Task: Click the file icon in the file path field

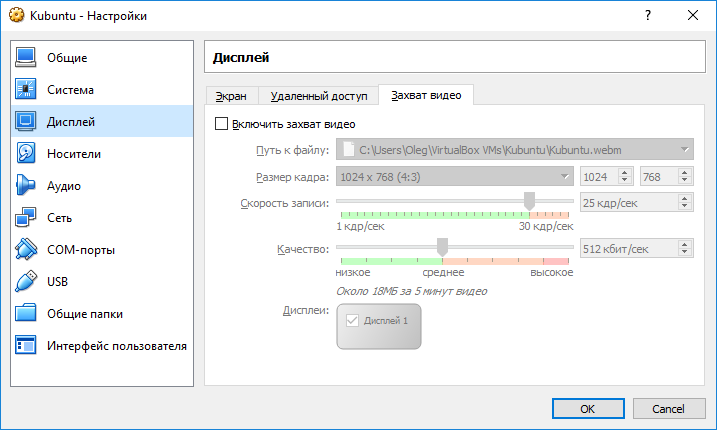Action: 348,149
